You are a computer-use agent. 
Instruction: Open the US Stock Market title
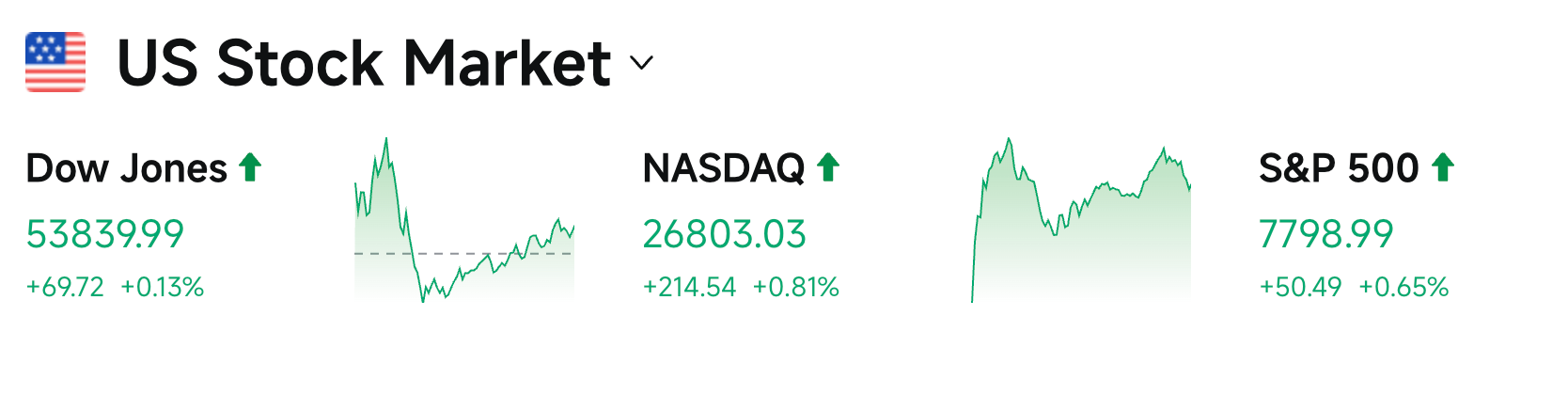pyautogui.click(x=365, y=63)
